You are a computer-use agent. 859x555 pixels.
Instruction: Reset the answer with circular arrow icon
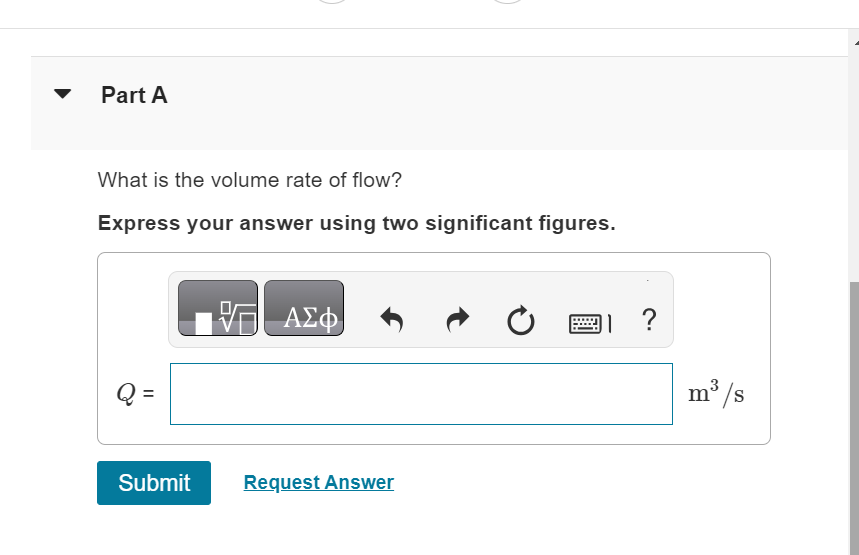519,321
